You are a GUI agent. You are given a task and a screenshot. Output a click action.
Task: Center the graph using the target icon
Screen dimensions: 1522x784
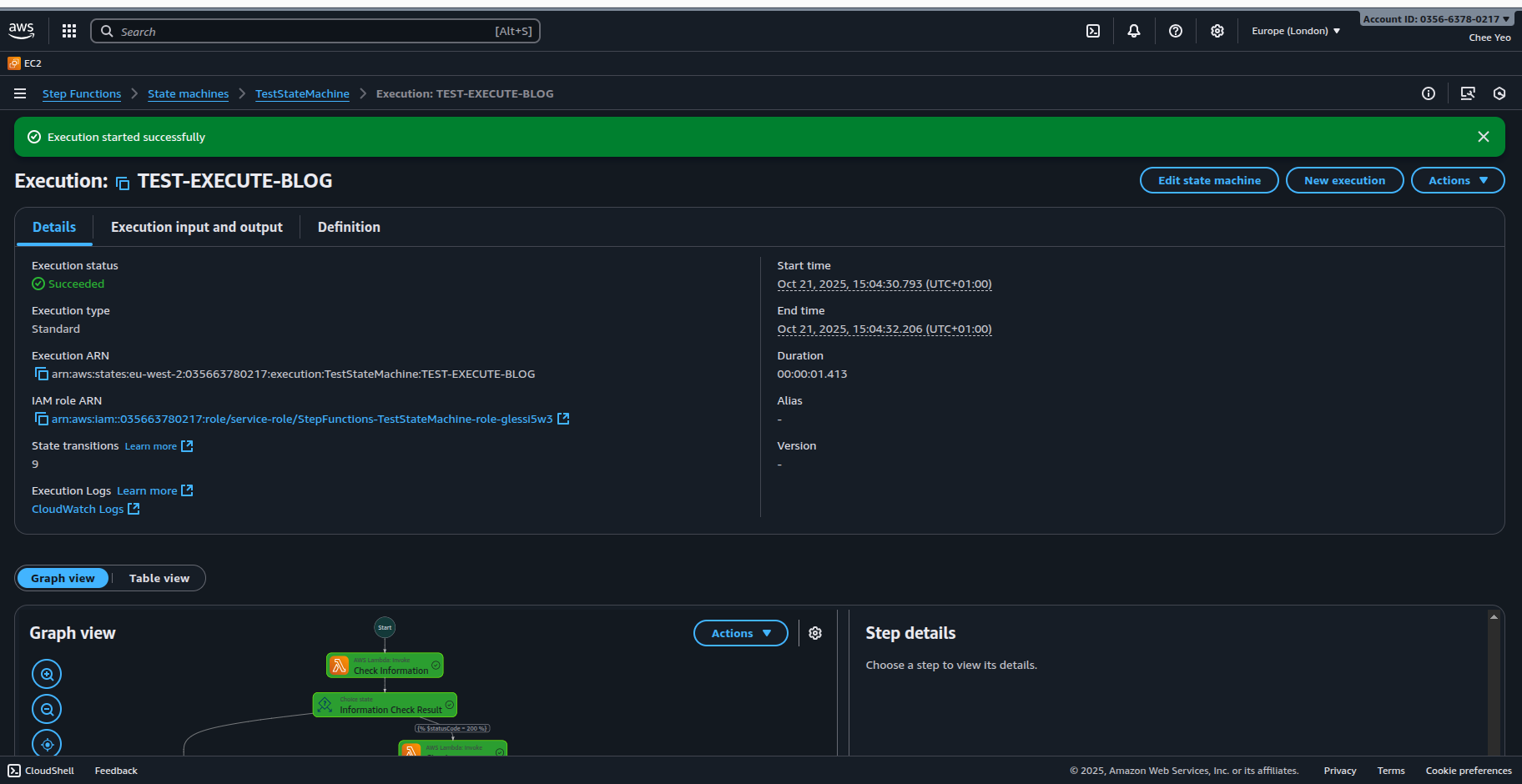coord(47,743)
